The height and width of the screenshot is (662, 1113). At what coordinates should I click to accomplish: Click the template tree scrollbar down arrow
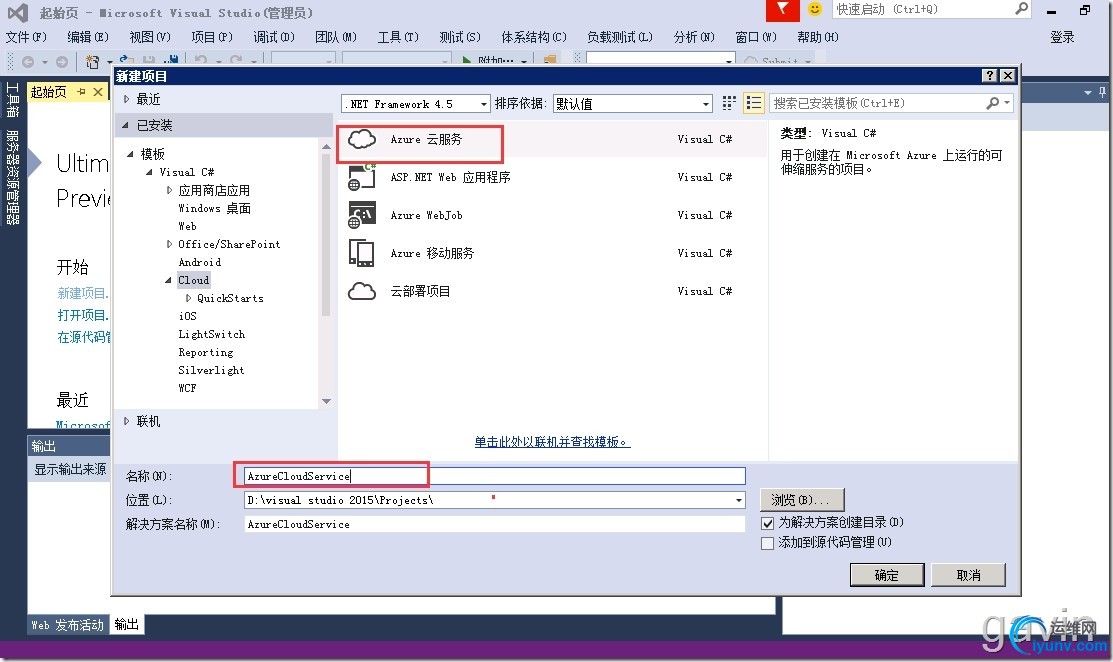click(327, 402)
